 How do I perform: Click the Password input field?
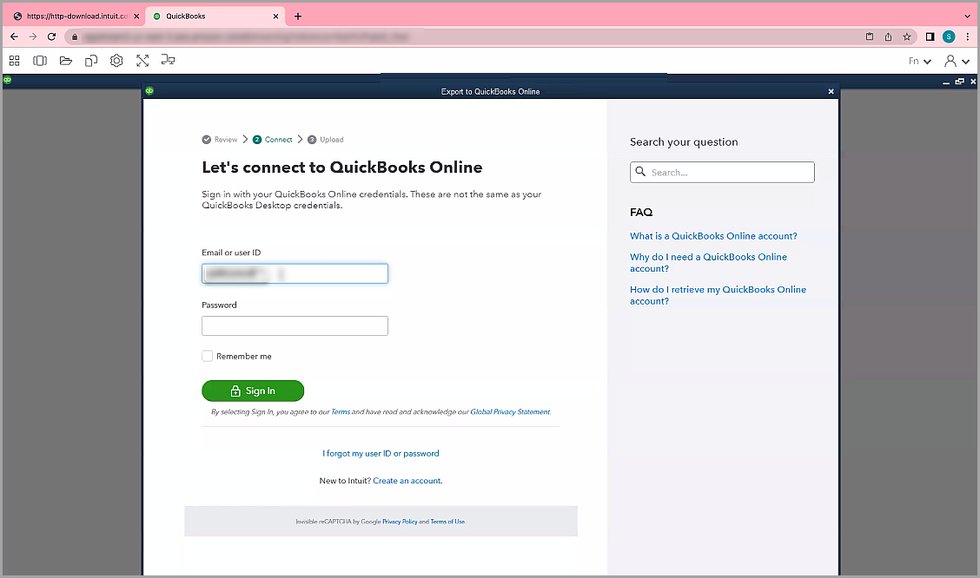pos(294,326)
